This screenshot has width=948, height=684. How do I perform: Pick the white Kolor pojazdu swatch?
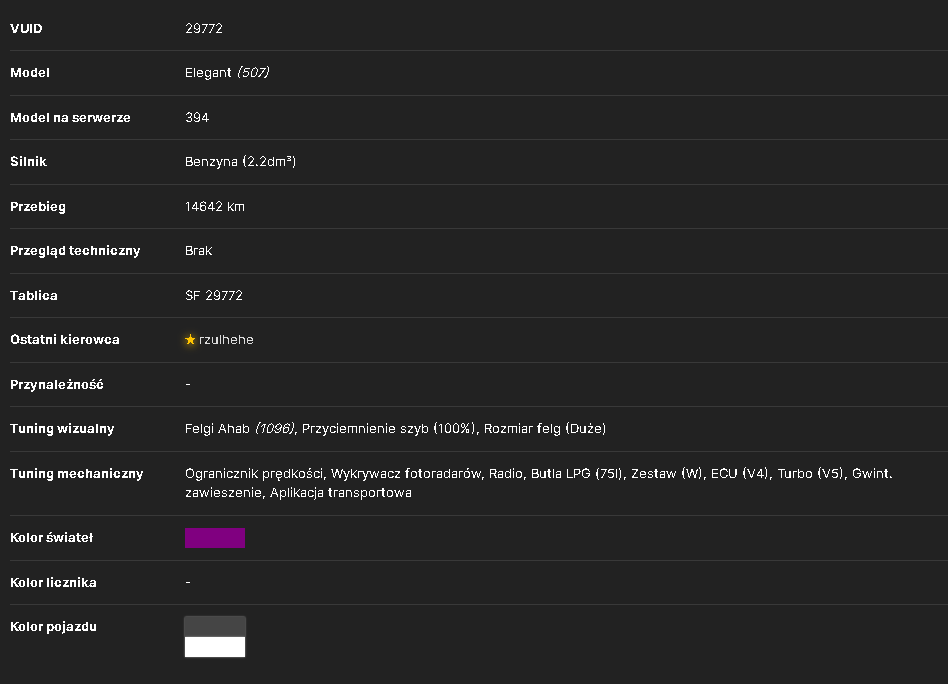click(x=215, y=647)
